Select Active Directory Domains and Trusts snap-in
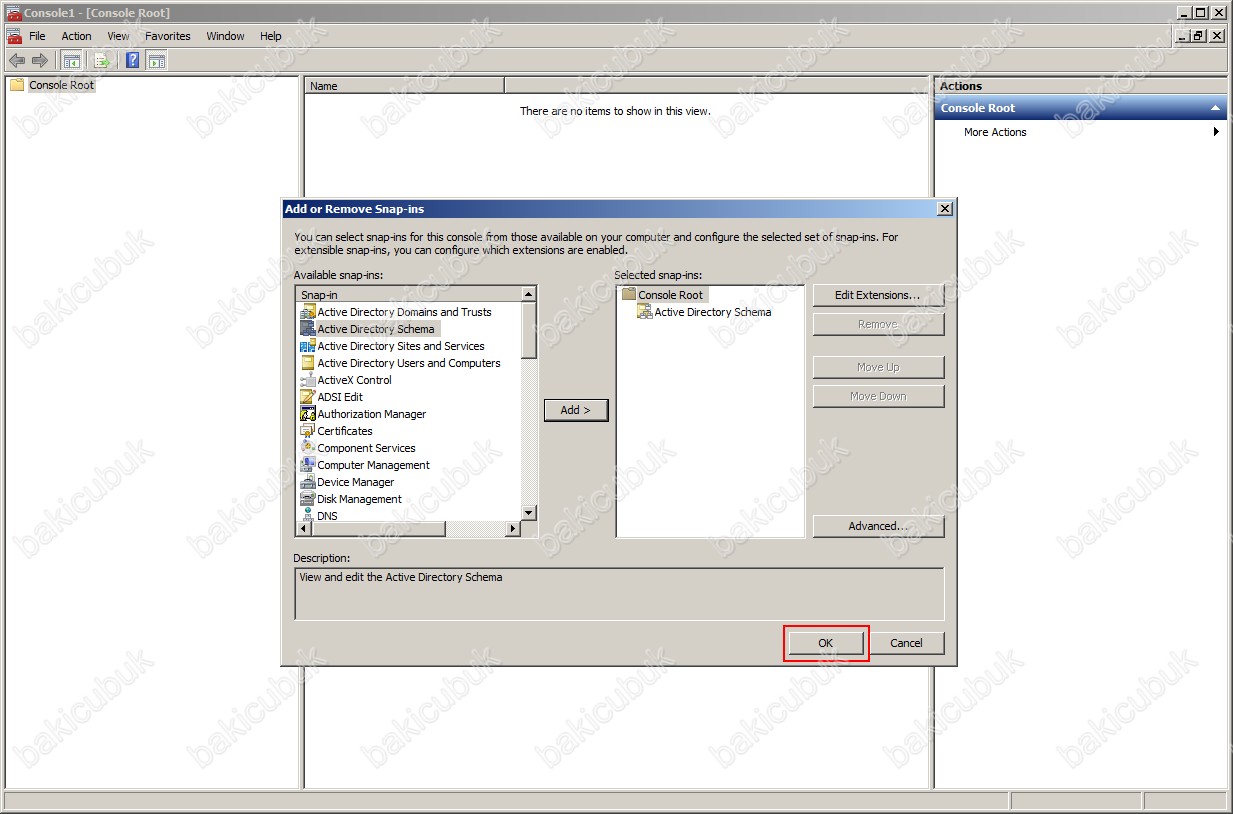This screenshot has height=814, width=1233. pyautogui.click(x=396, y=312)
